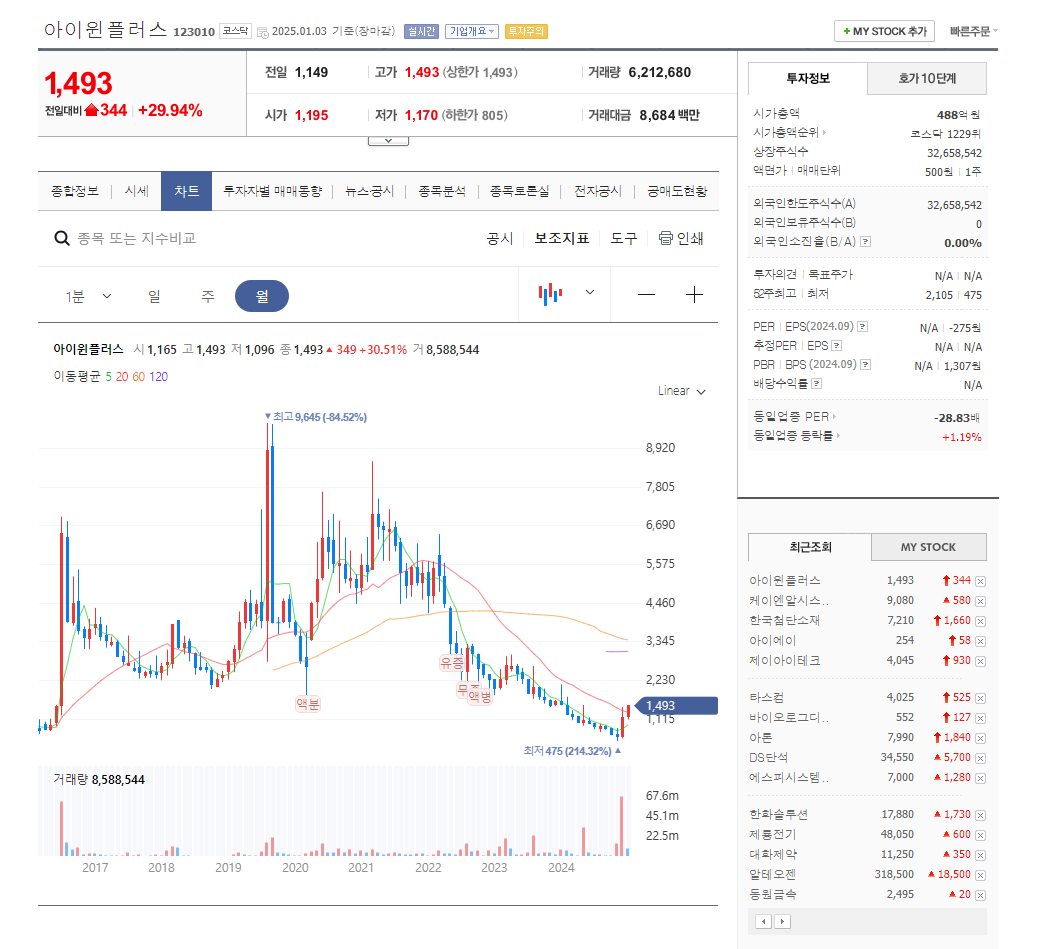Remove 케이엔알시스 from recent list
This screenshot has height=949, width=1037.
click(x=980, y=601)
